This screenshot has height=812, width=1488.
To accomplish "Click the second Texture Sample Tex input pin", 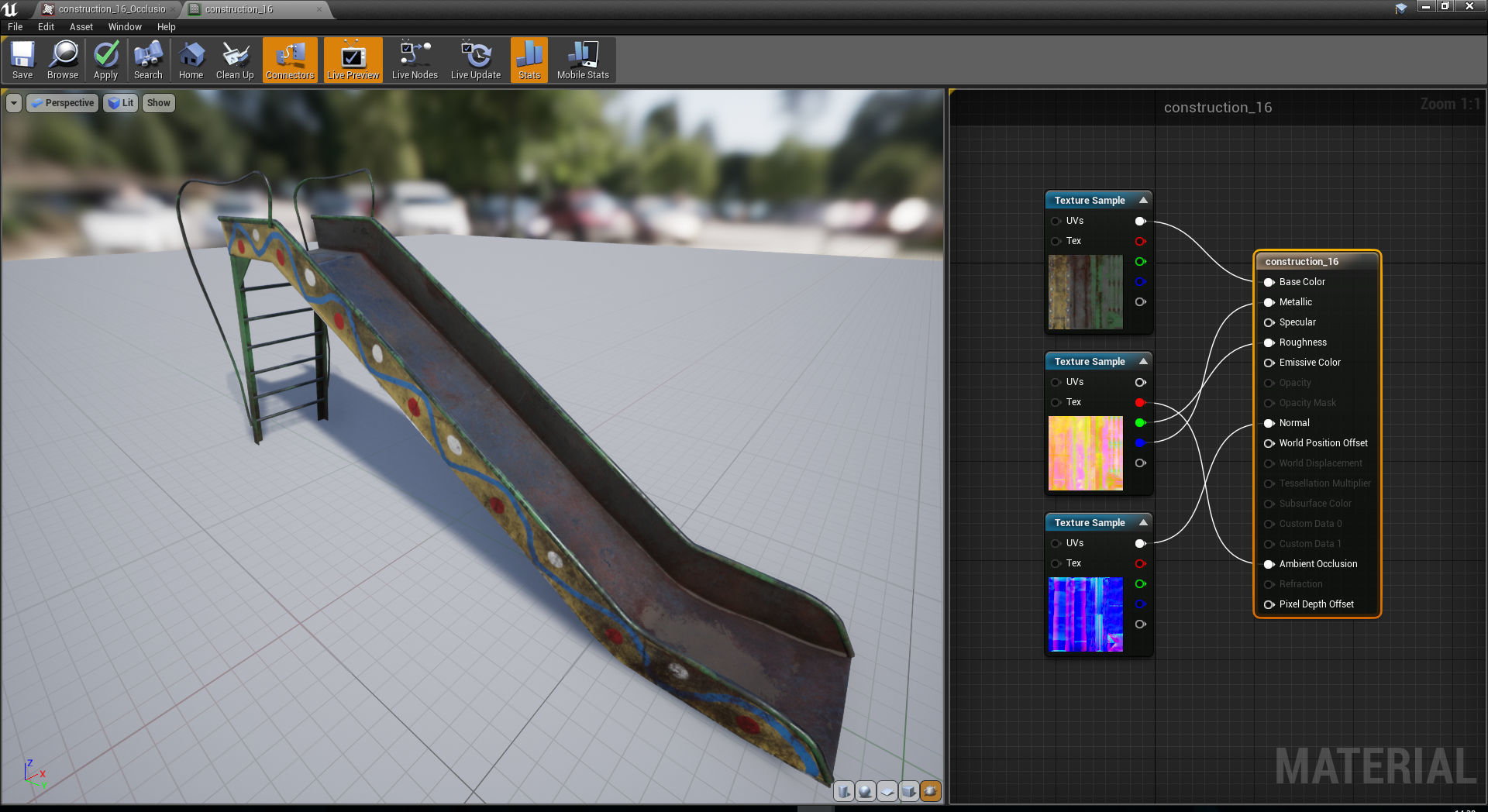I will click(1056, 402).
